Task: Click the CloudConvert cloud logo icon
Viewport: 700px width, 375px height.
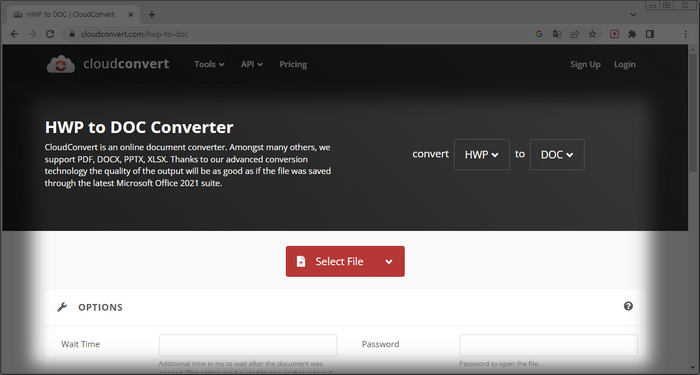Action: (x=61, y=64)
